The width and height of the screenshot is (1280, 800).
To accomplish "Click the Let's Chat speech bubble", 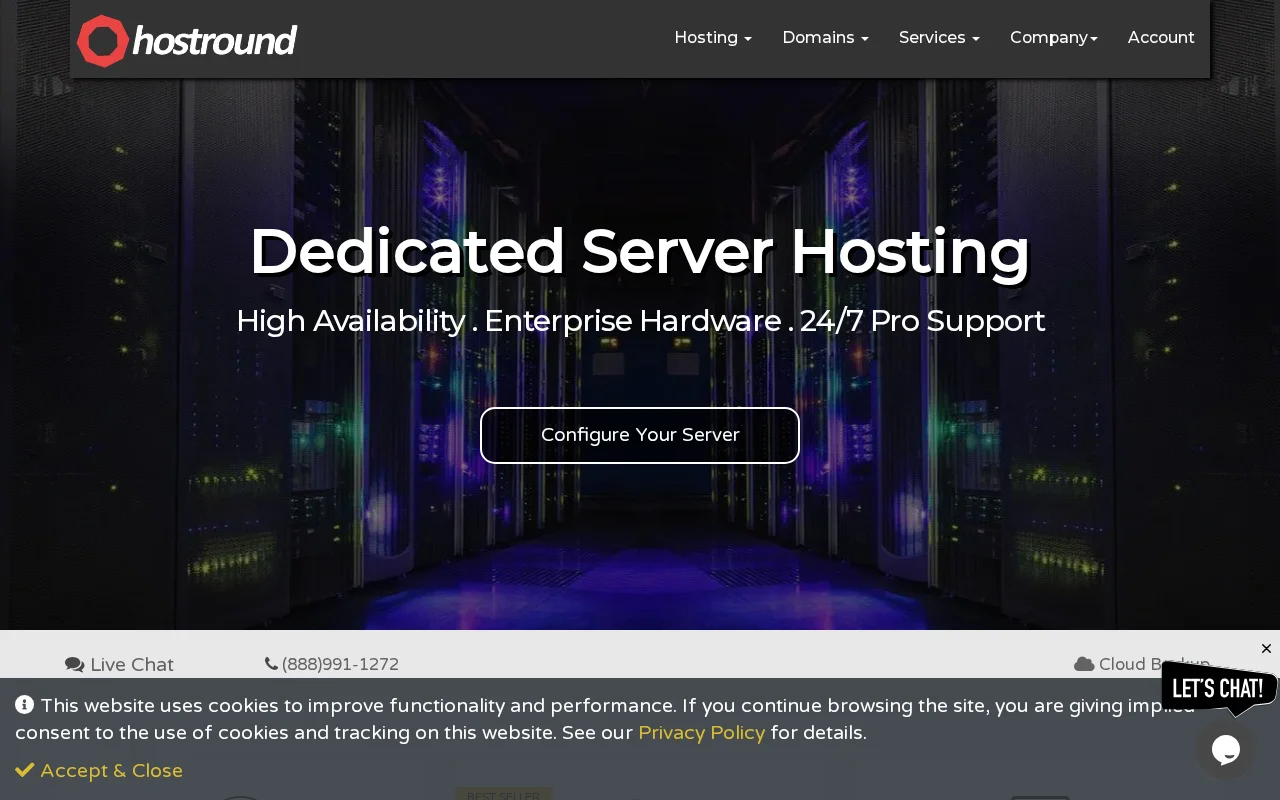I will click(1218, 688).
